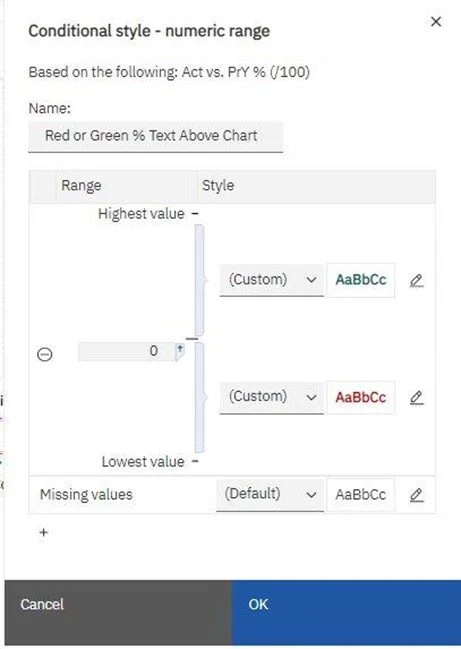Viewport: 461px width, 649px height.
Task: Edit the Missing values style pencil icon
Action: (x=416, y=495)
